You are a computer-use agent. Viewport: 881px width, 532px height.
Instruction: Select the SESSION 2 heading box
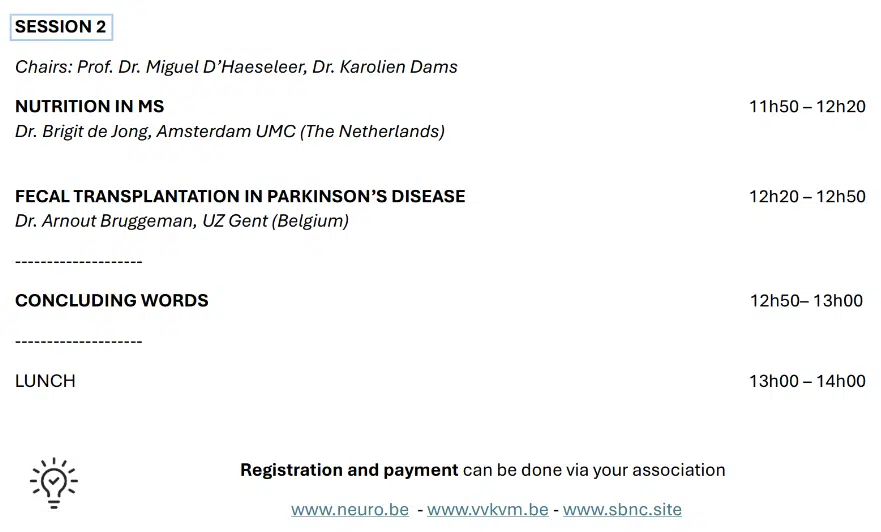coord(60,27)
